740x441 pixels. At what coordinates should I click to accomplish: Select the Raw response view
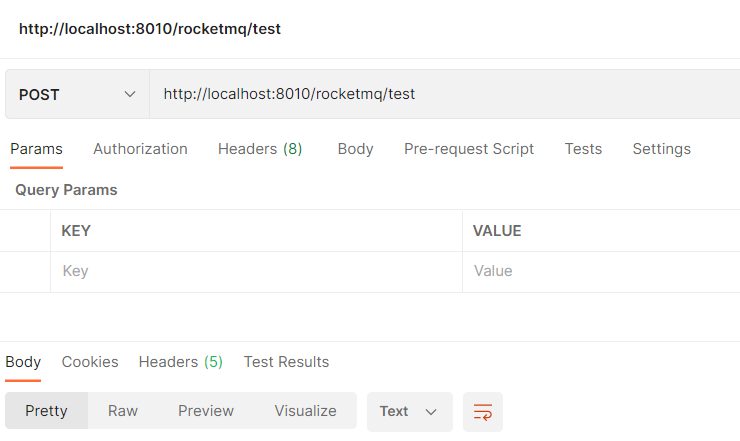[x=123, y=411]
